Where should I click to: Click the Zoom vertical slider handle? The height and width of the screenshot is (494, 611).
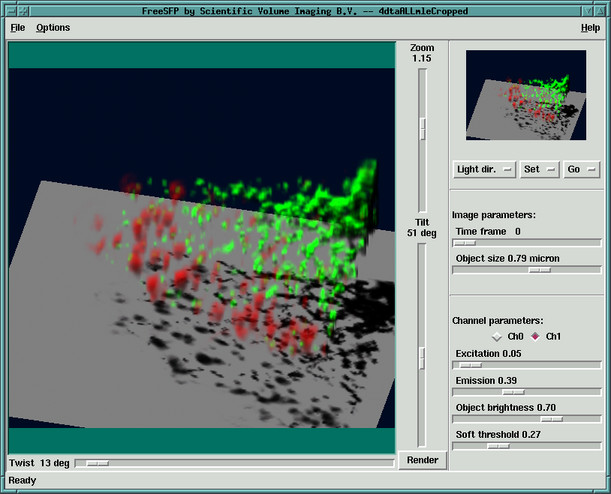422,129
